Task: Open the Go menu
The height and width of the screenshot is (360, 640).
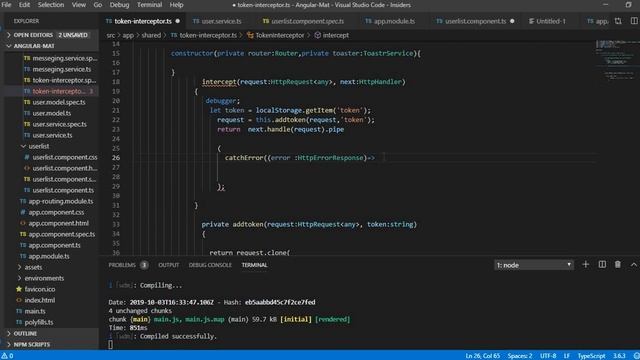Action: 98,5
